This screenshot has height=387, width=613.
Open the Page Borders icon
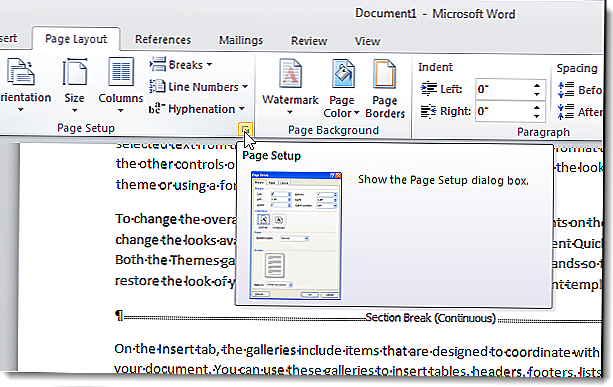tap(384, 74)
